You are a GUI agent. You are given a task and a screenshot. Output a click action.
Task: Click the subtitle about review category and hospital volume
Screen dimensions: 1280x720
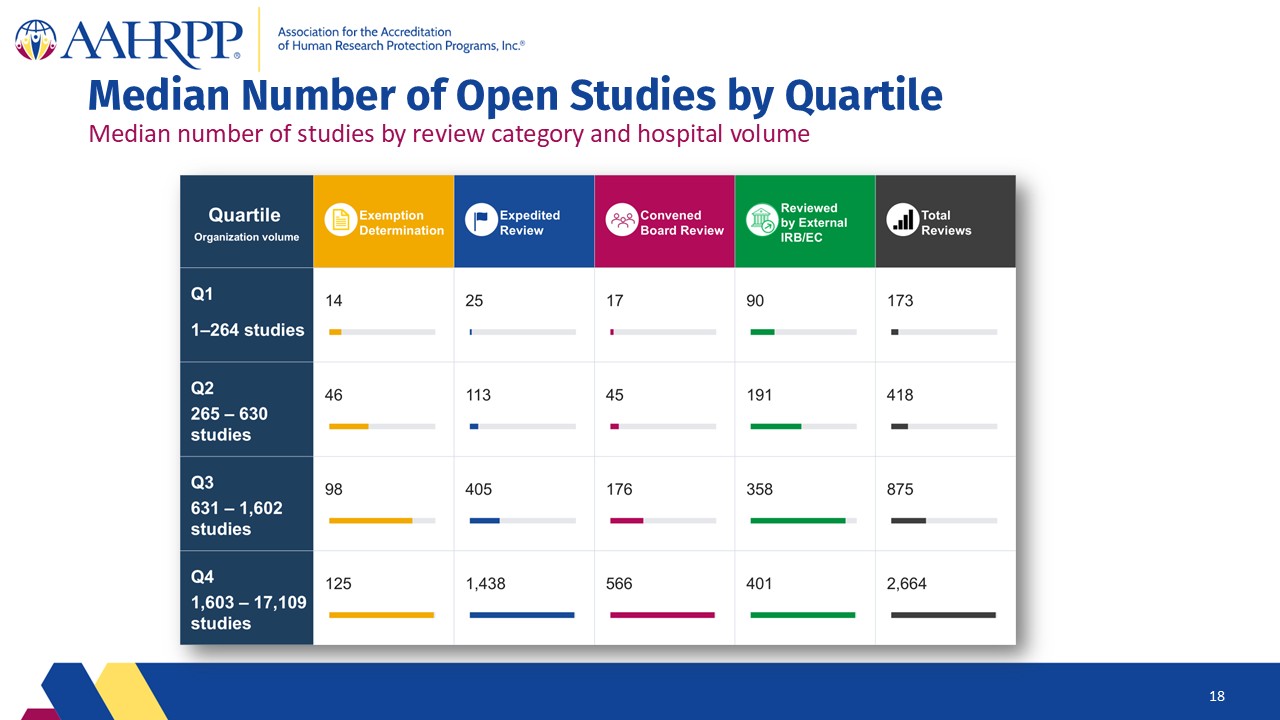click(x=449, y=133)
